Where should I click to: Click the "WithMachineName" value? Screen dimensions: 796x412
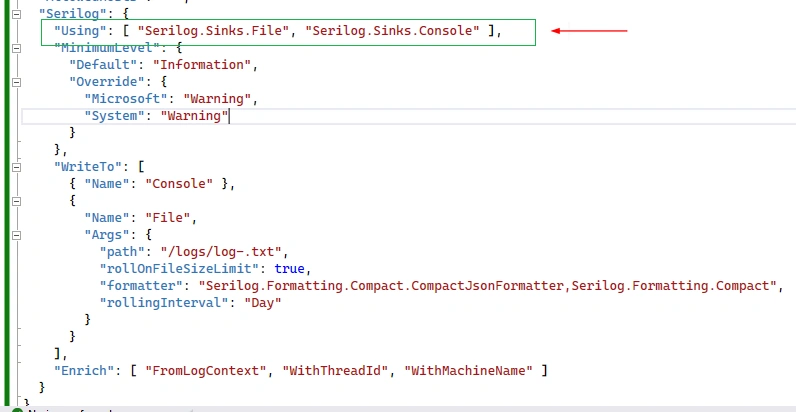pos(468,371)
